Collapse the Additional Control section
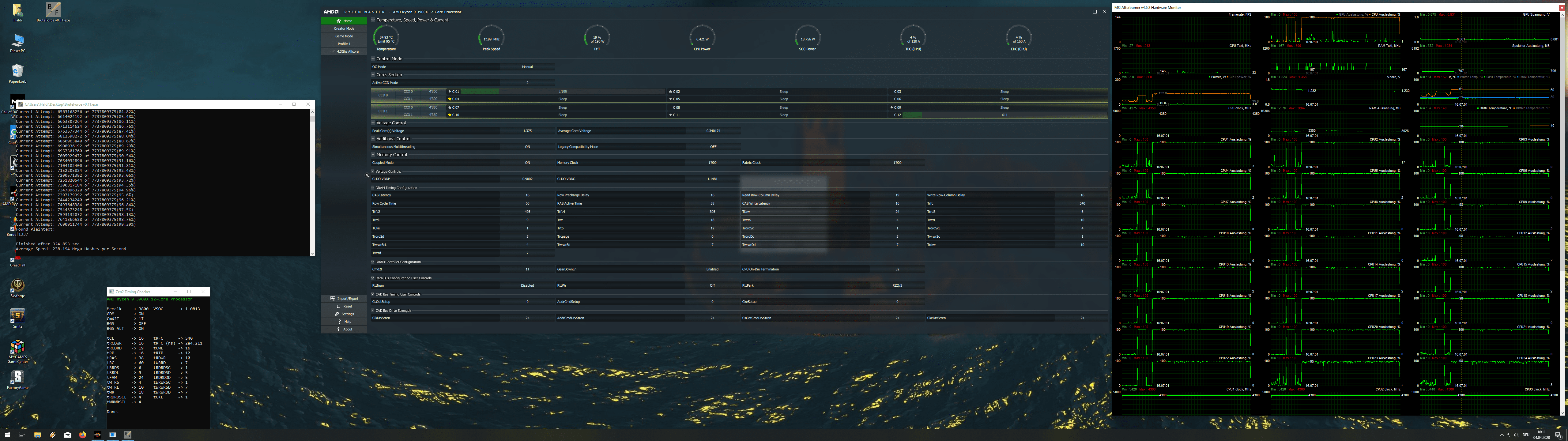Viewport: 1568px width, 441px height. pos(373,139)
